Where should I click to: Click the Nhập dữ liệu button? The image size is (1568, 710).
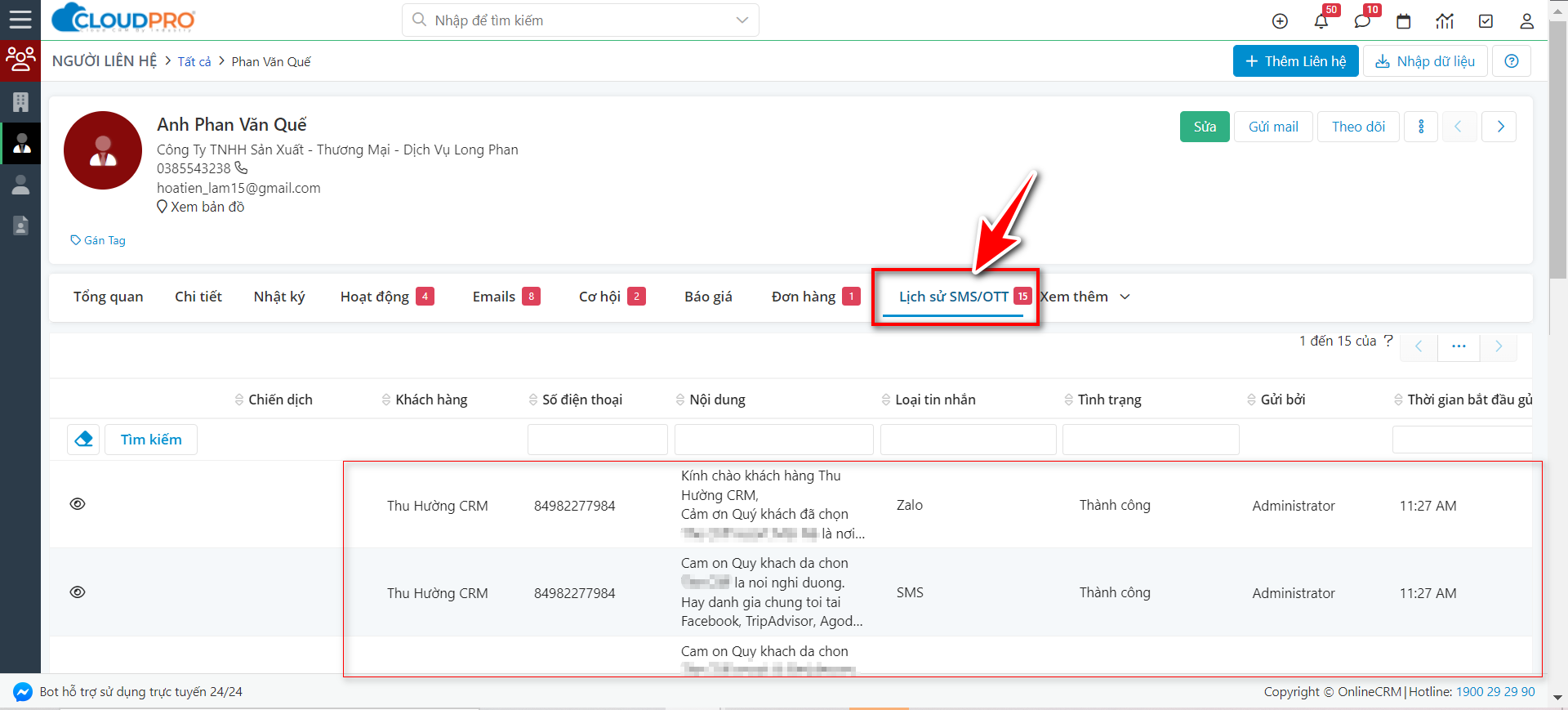click(x=1425, y=61)
